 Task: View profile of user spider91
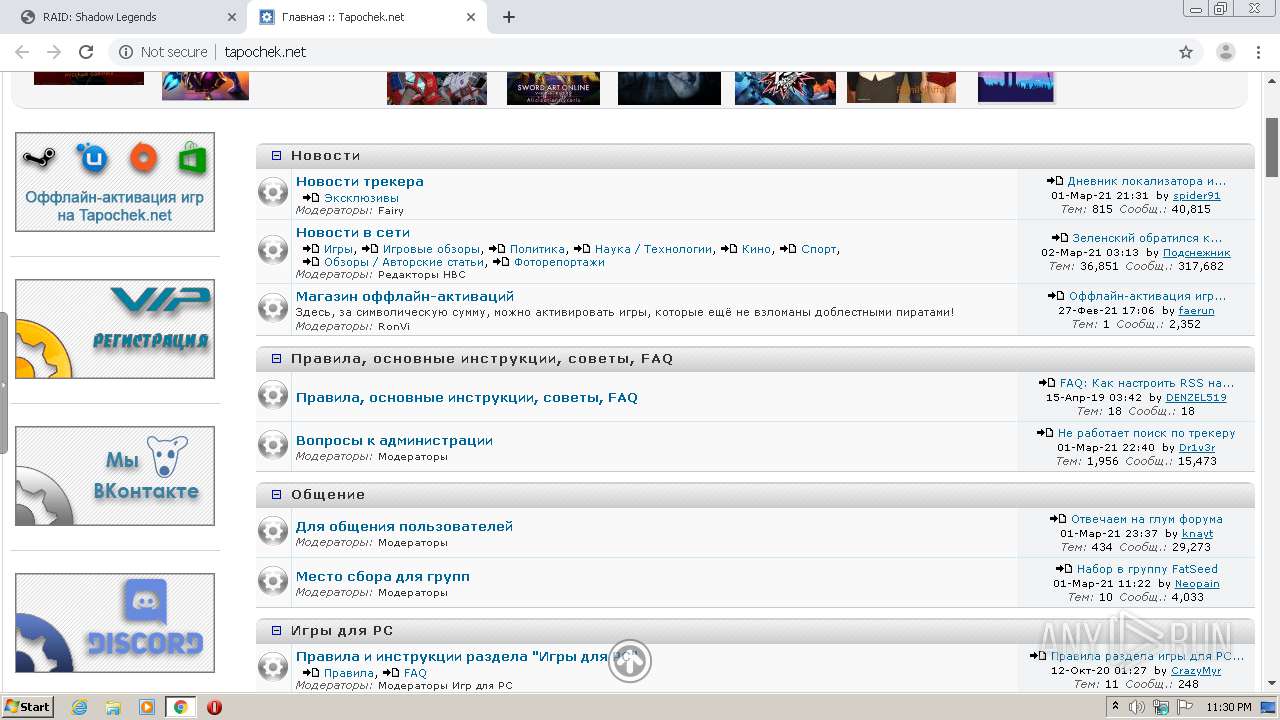(x=1196, y=196)
